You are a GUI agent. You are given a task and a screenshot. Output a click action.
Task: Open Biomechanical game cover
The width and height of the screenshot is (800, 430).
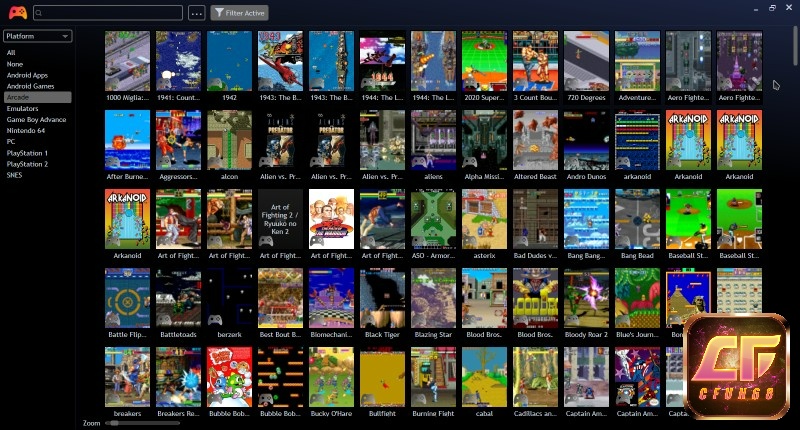point(331,298)
